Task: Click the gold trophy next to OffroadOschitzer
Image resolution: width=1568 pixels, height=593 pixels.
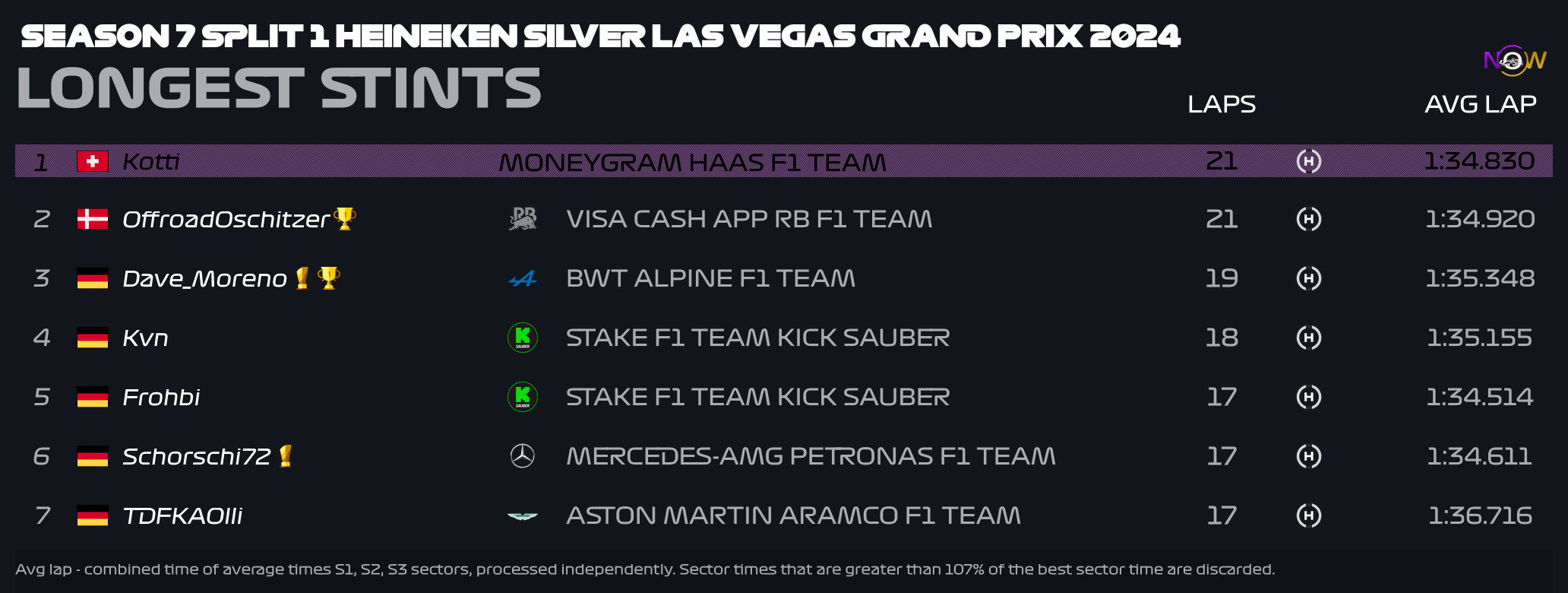Action: (x=345, y=218)
